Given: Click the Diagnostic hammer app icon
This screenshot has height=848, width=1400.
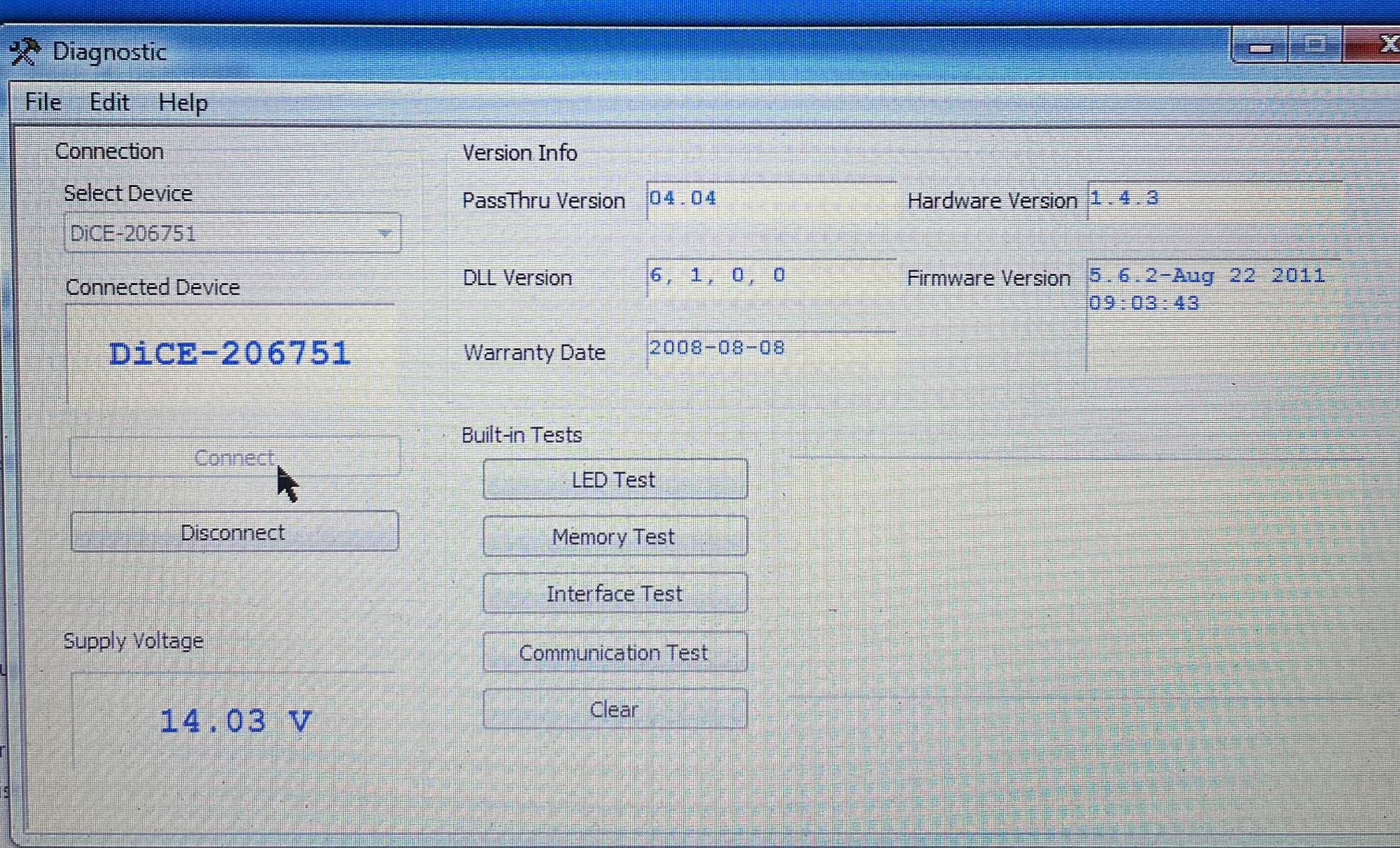Looking at the screenshot, I should (x=24, y=52).
